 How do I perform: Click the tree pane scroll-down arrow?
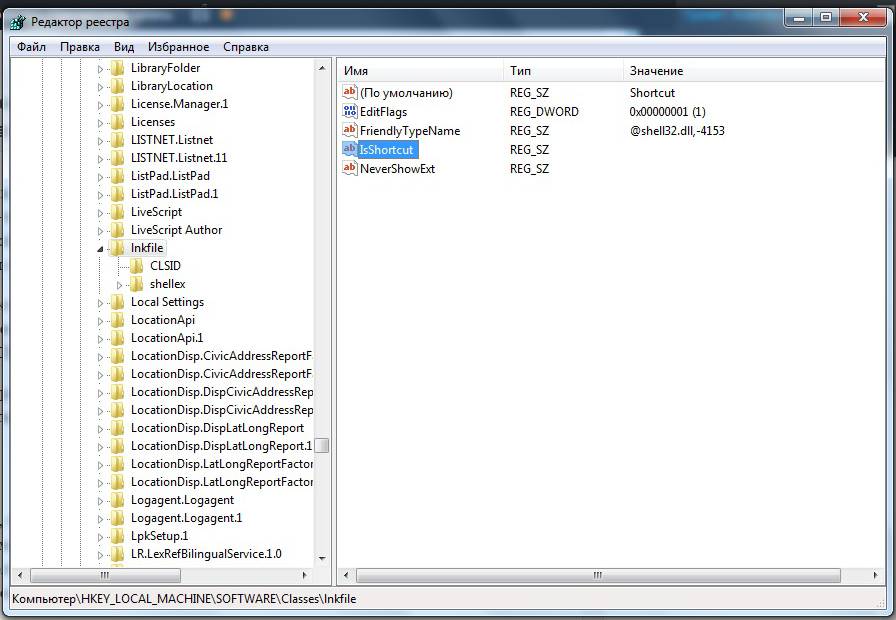322,558
